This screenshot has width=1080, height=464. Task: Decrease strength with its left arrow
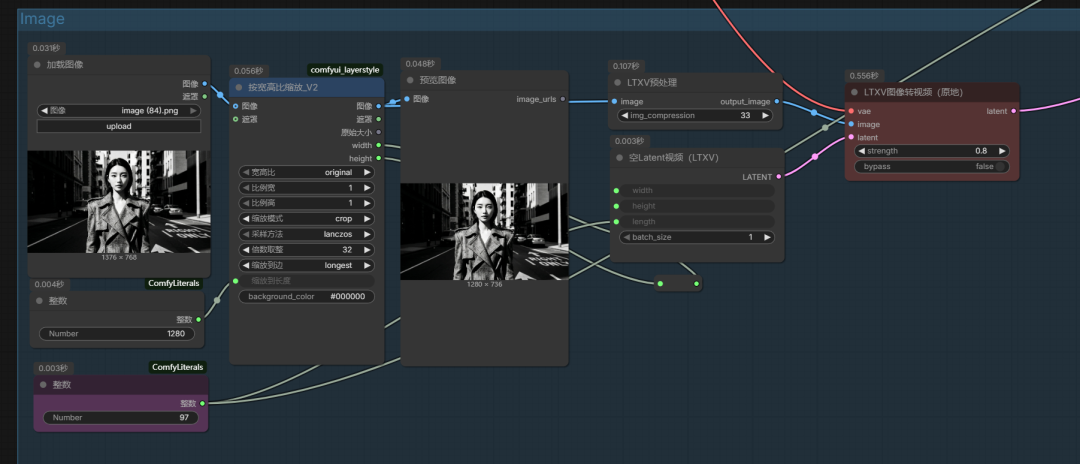[862, 151]
